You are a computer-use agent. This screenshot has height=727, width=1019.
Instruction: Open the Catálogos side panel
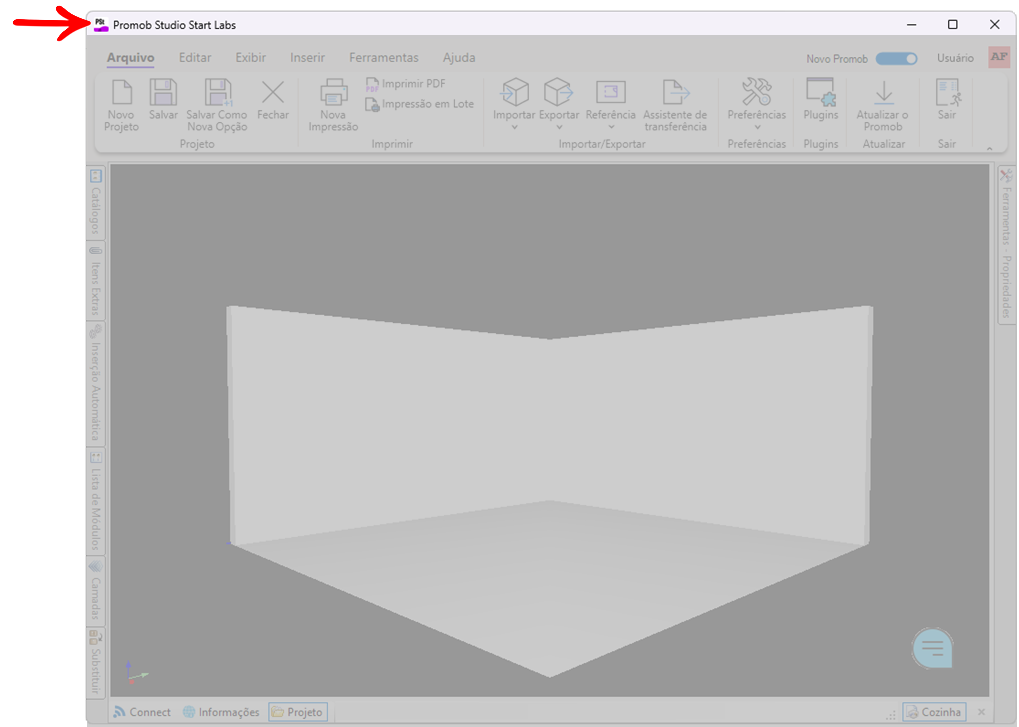click(x=96, y=203)
